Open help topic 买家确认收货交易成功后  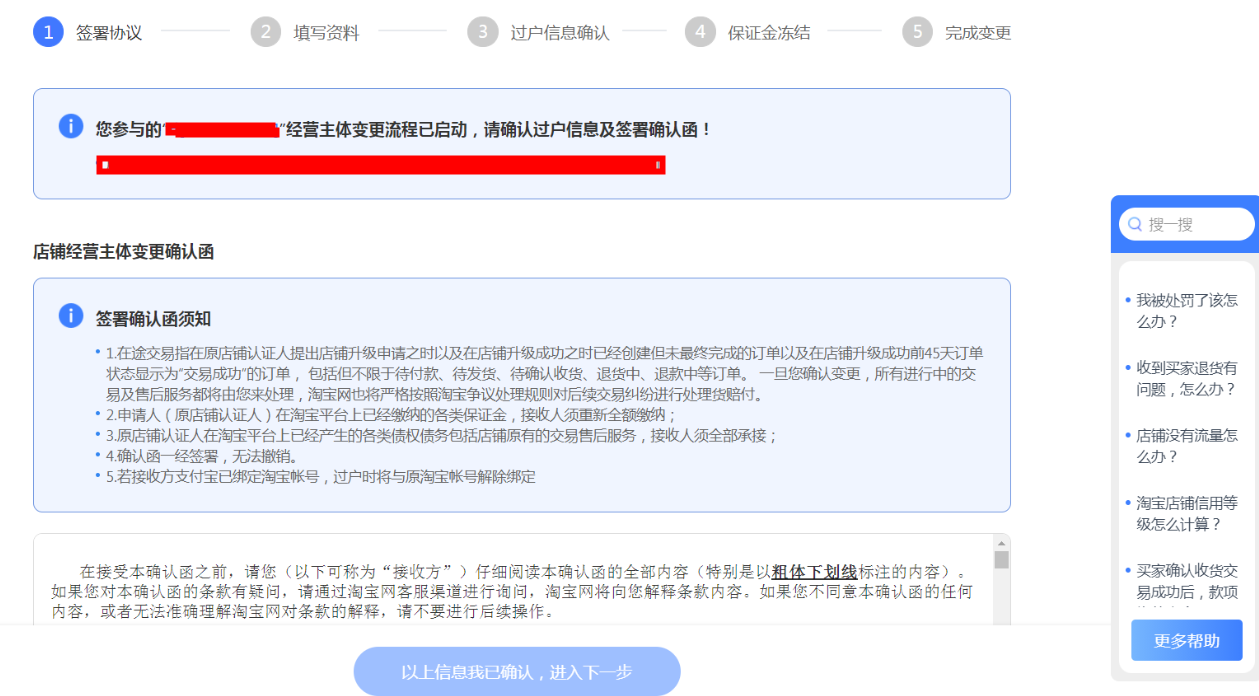pyautogui.click(x=1186, y=580)
